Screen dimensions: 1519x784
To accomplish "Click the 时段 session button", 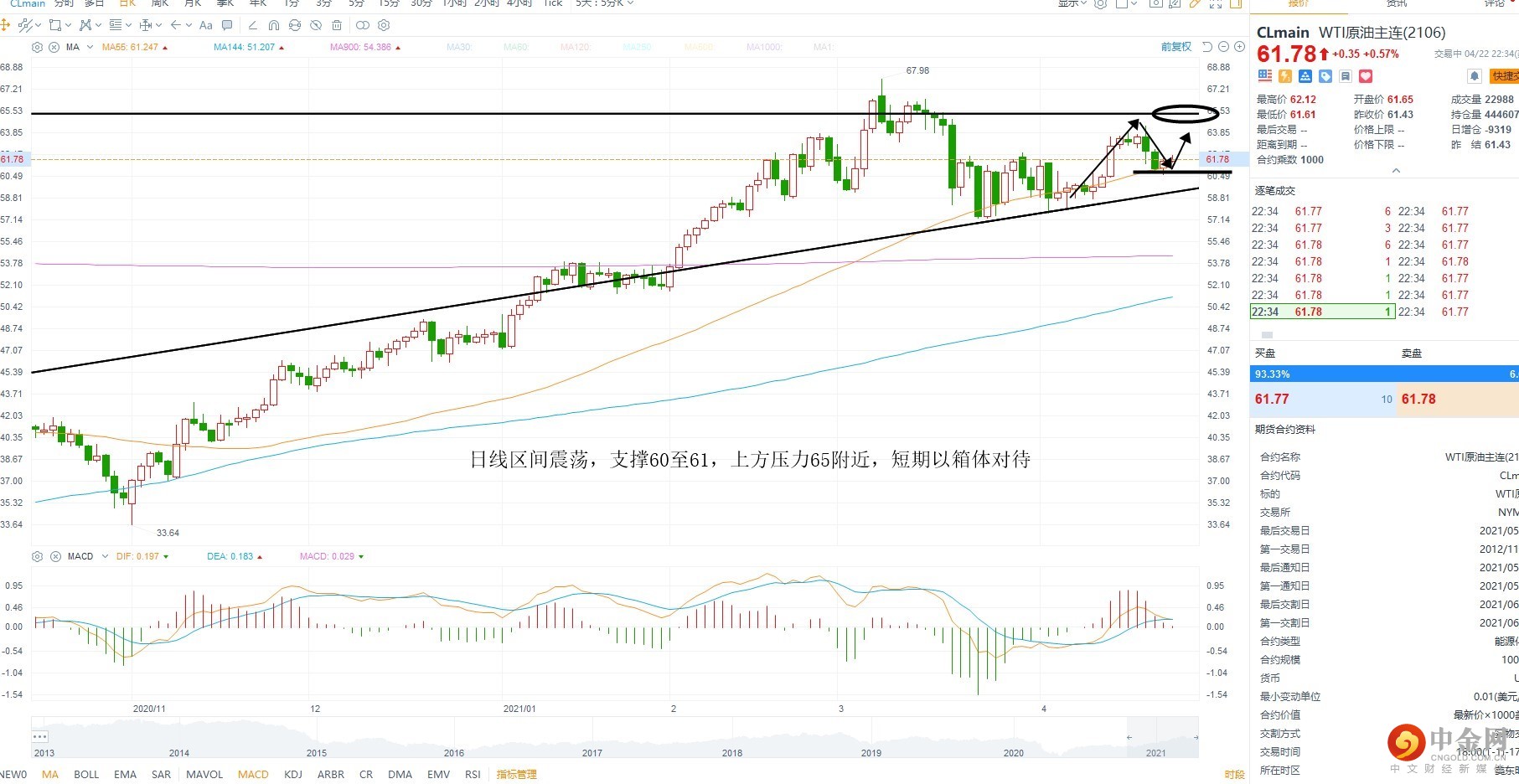I will pos(1234,775).
